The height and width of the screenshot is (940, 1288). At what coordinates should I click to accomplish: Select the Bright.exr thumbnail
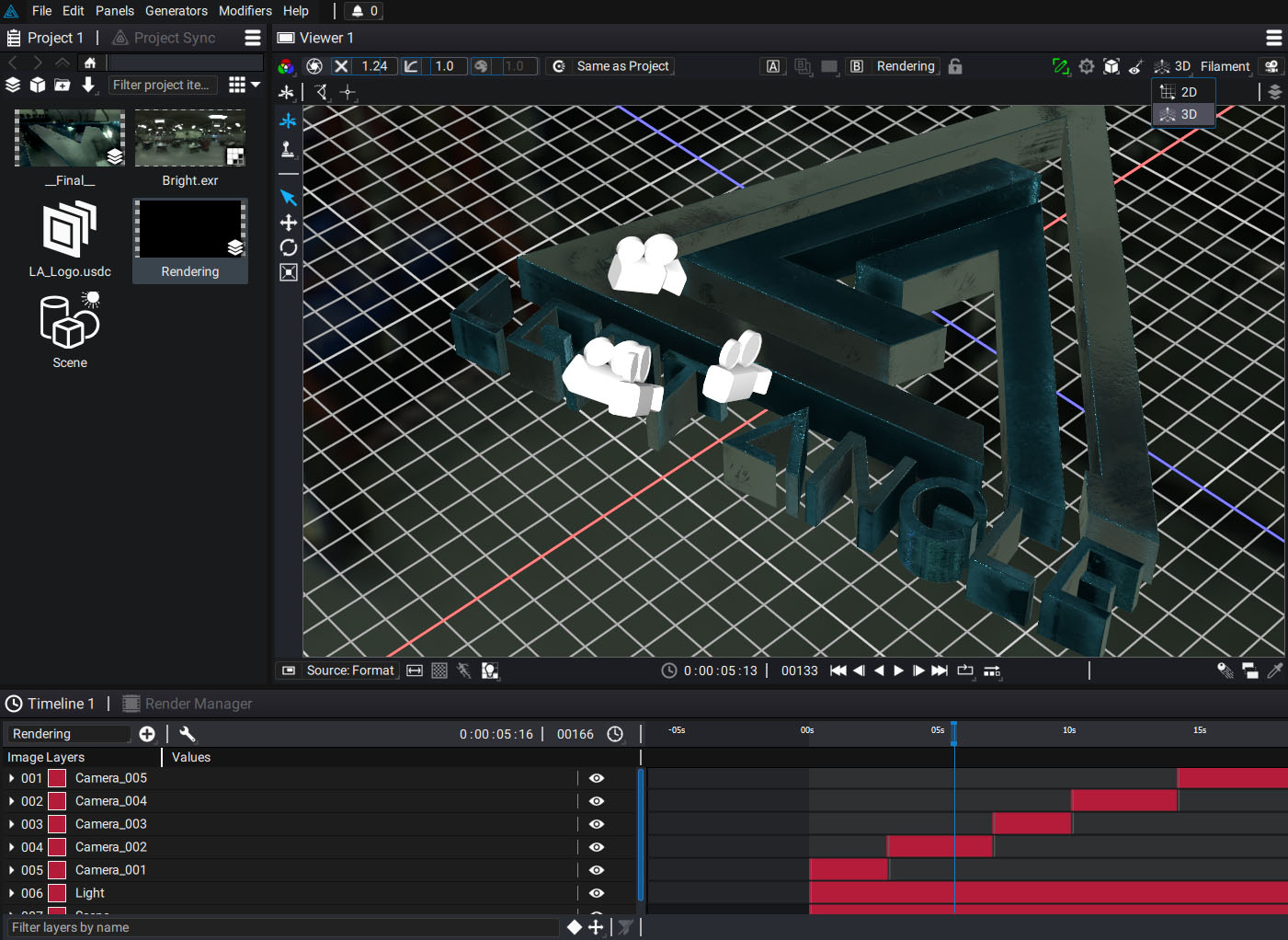click(190, 138)
